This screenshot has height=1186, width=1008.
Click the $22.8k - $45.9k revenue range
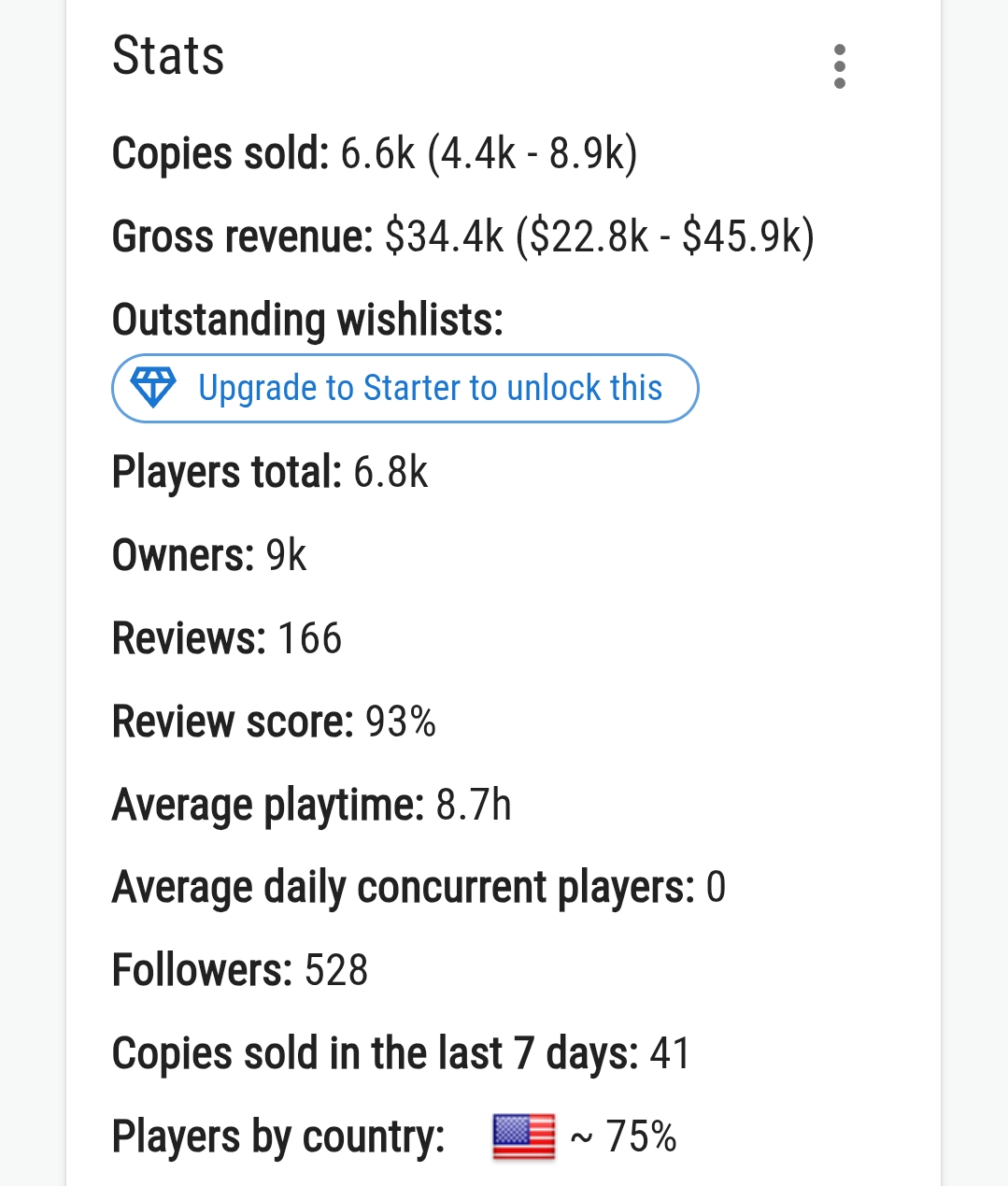[x=665, y=236]
